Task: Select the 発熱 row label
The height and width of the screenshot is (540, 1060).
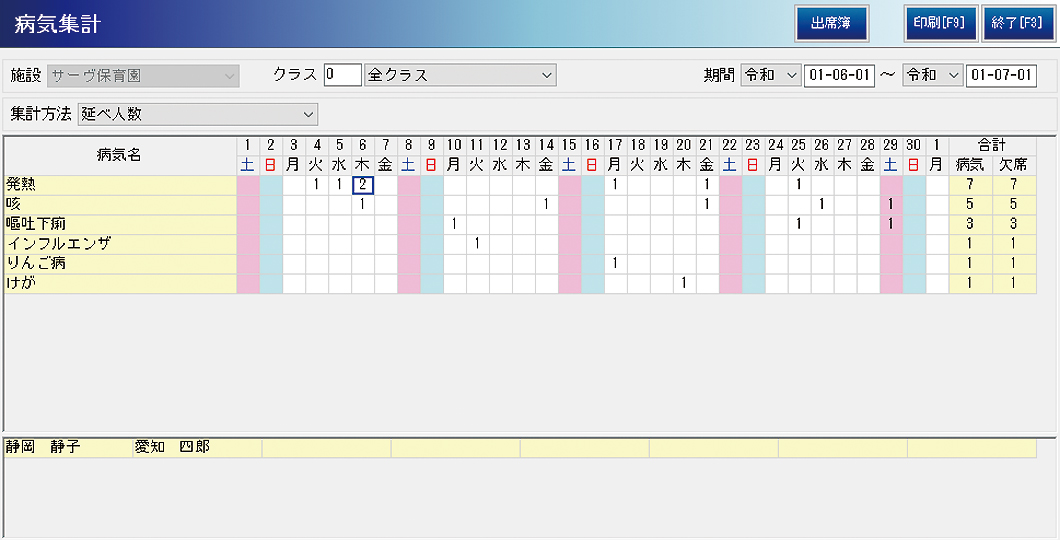Action: (120, 184)
